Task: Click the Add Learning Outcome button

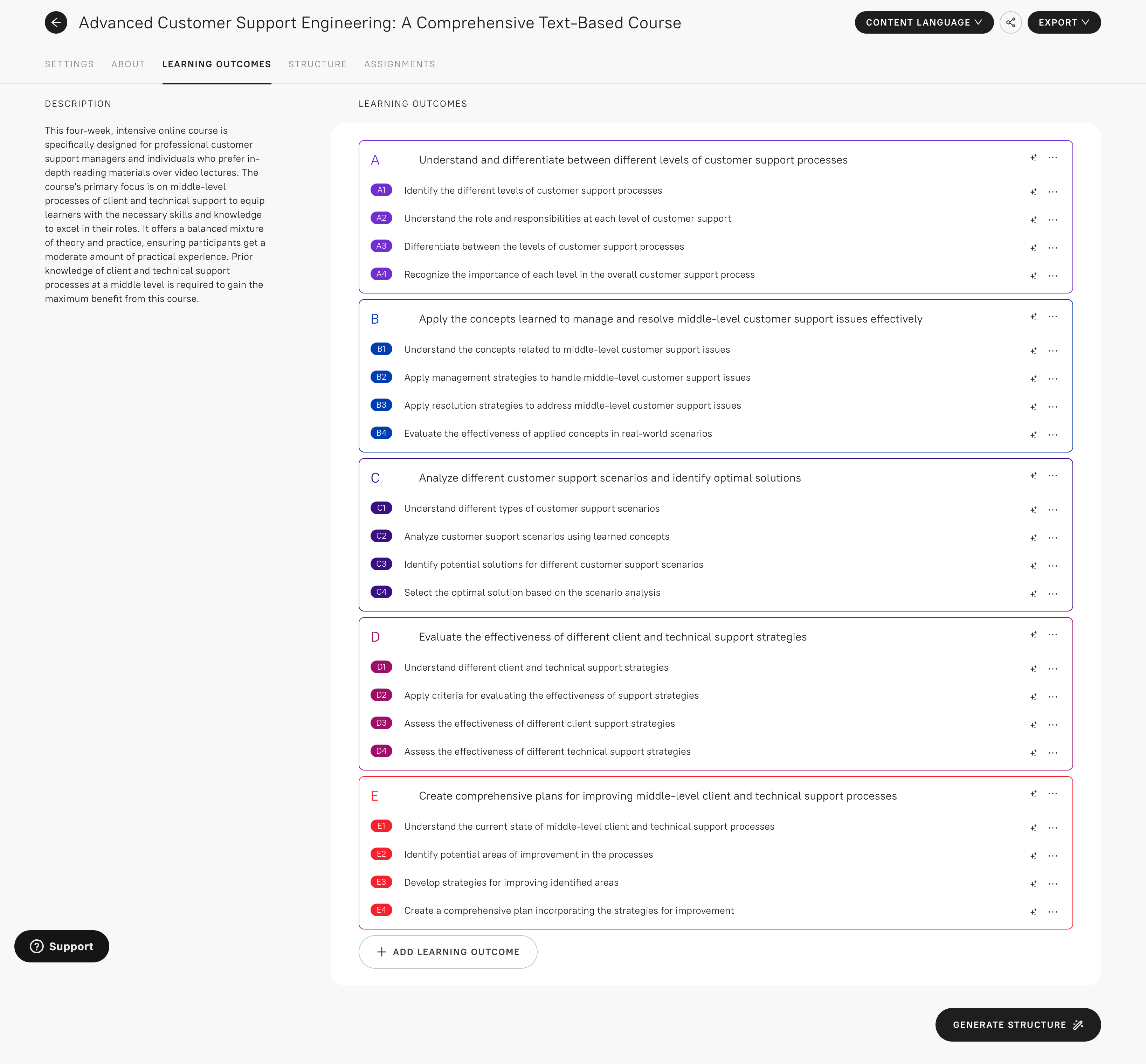Action: click(448, 952)
